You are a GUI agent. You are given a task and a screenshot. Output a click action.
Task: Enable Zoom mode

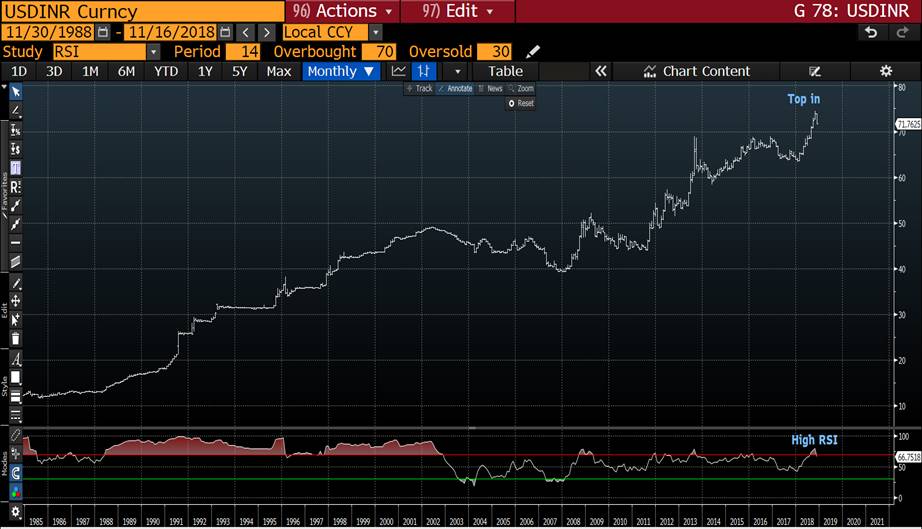click(x=521, y=88)
